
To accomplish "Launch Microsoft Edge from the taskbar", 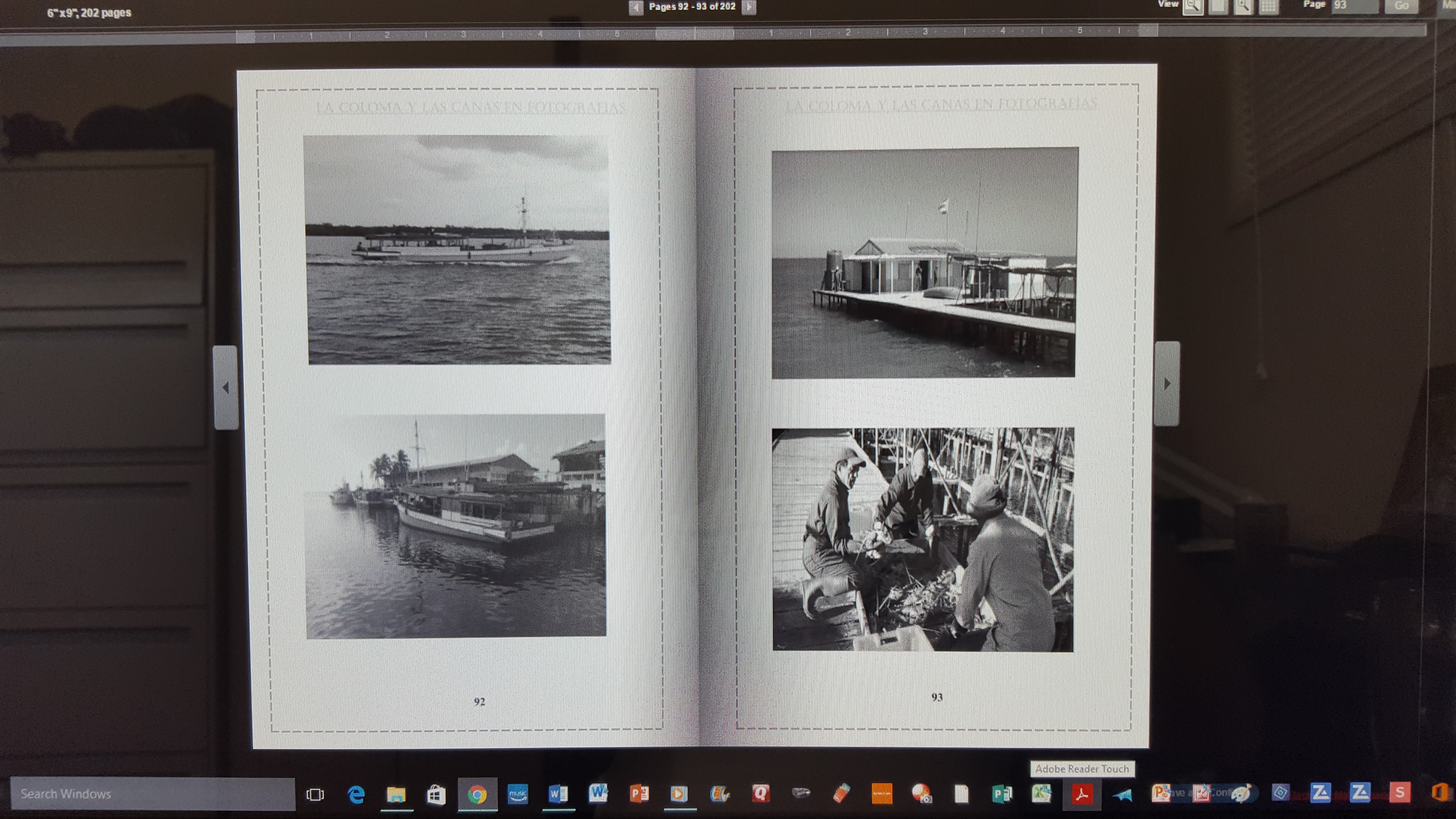I will [x=356, y=795].
